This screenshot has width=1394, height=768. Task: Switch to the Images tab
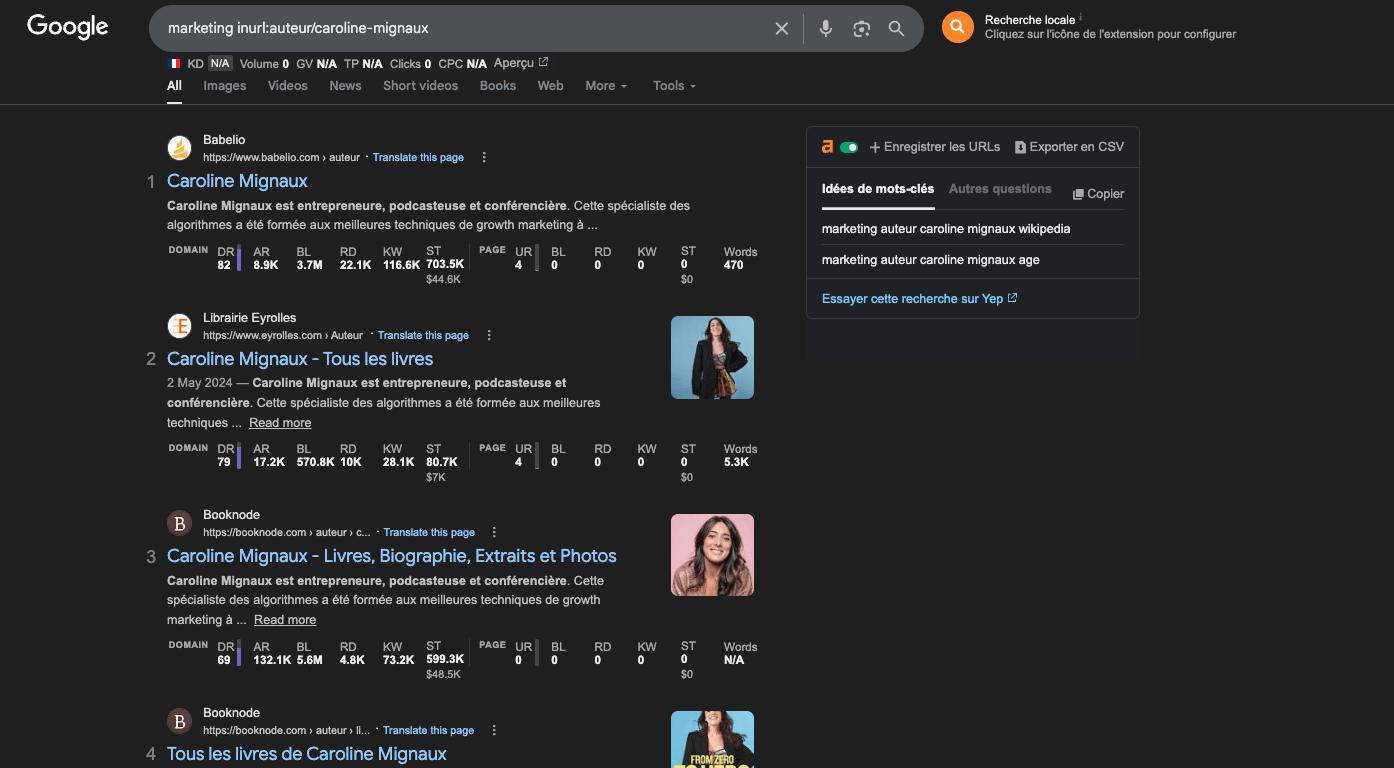(224, 86)
